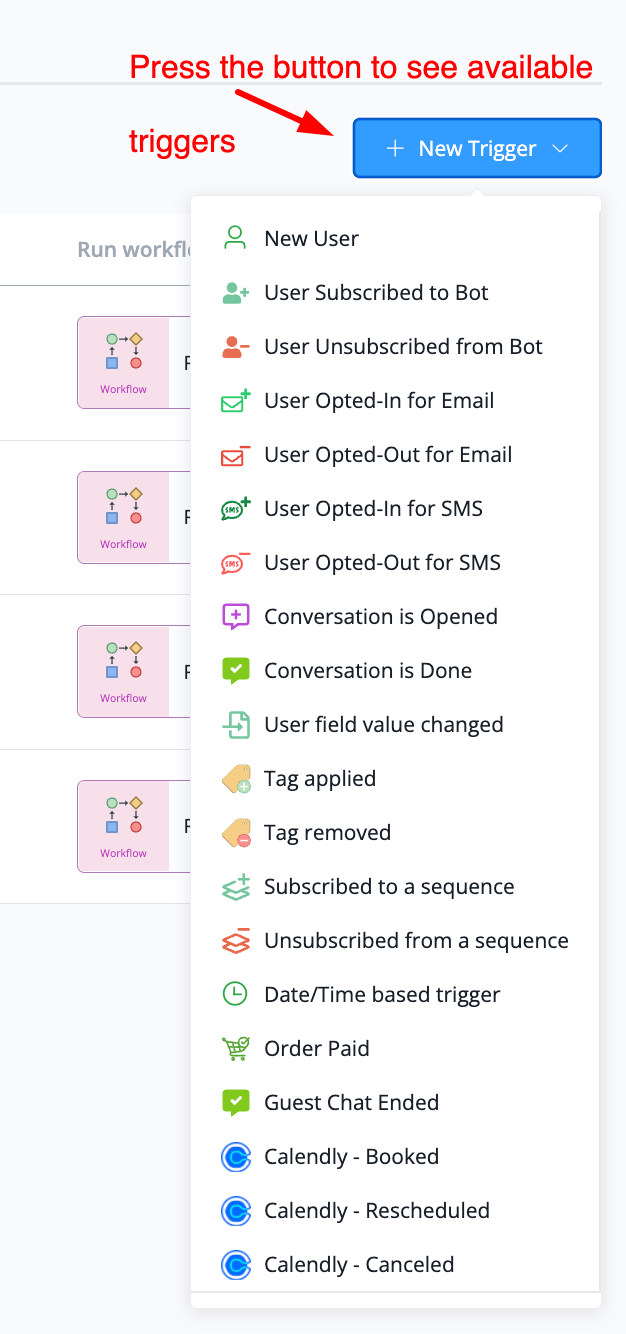Image resolution: width=626 pixels, height=1334 pixels.
Task: Click the clock icon for Date/Time trigger
Action: pyautogui.click(x=235, y=995)
